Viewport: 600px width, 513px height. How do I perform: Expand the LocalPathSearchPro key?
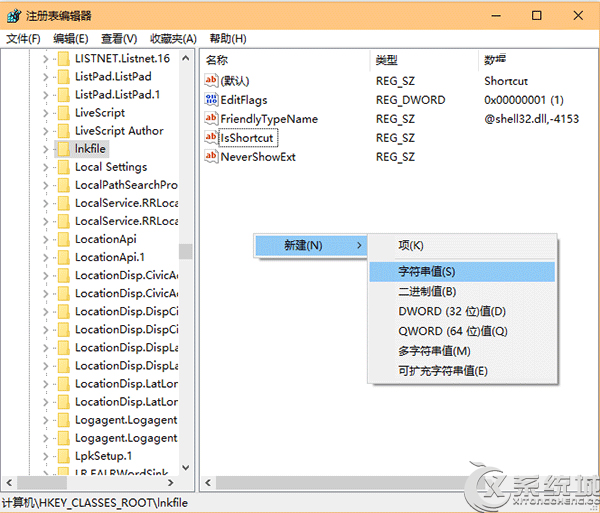tap(46, 186)
